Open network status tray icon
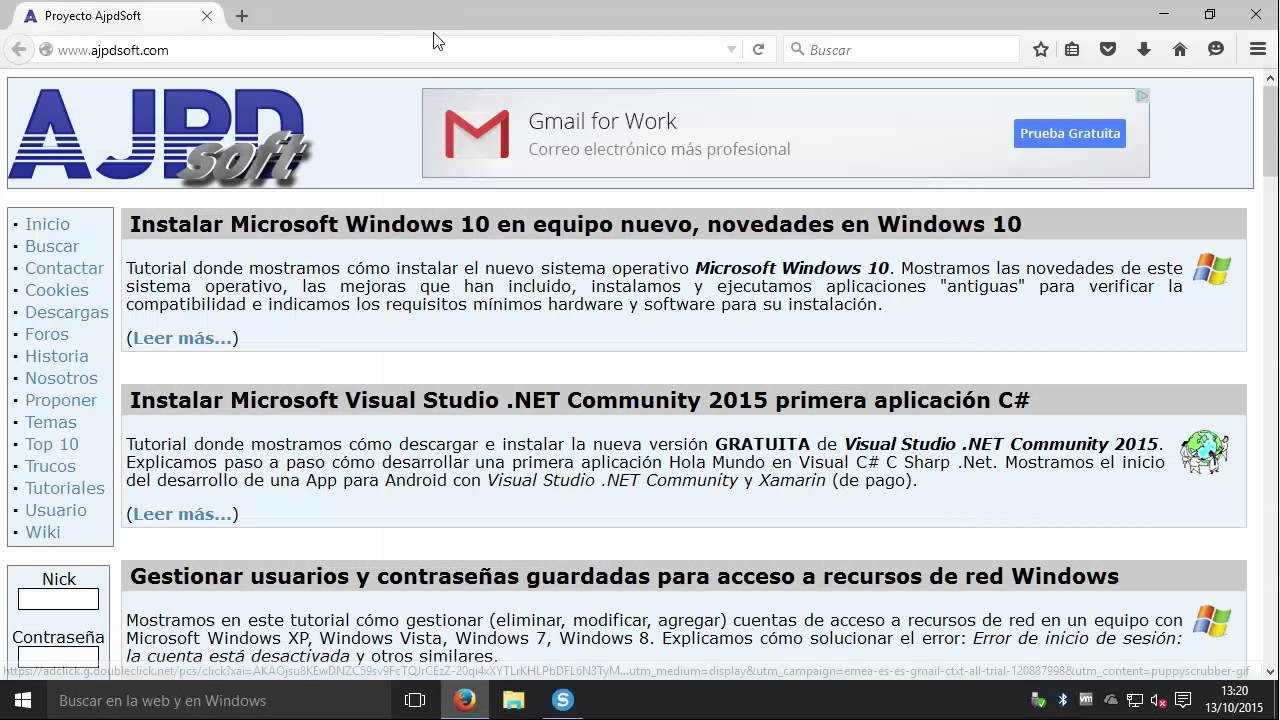The height and width of the screenshot is (720, 1280). pyautogui.click(x=1135, y=700)
